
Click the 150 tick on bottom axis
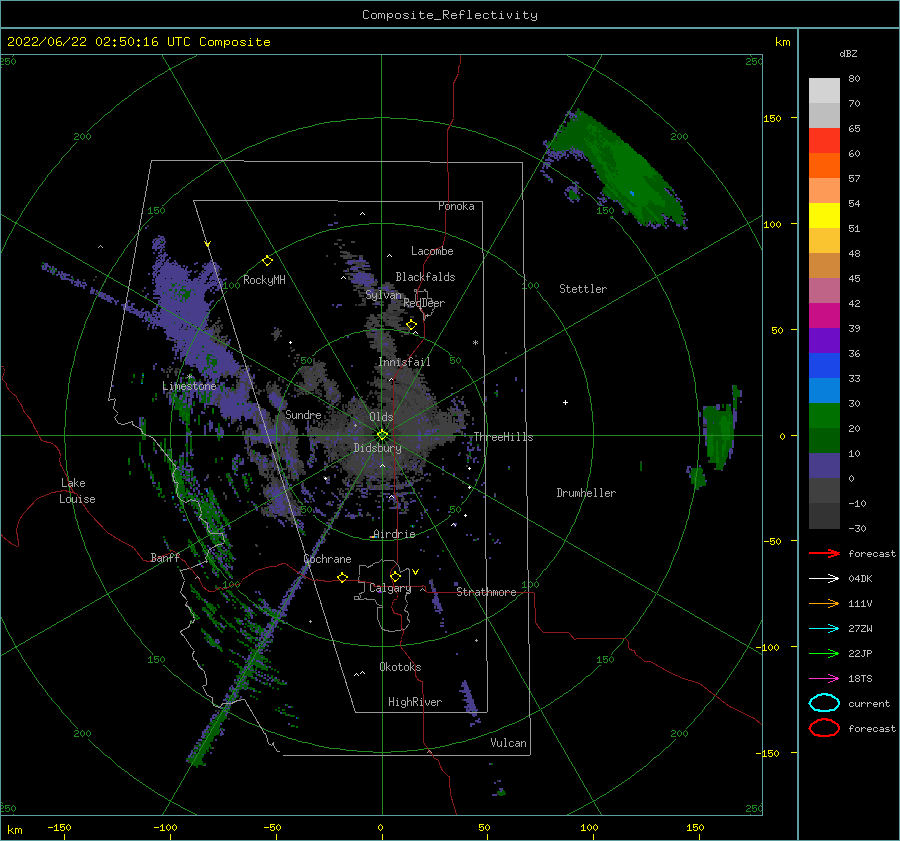pos(695,827)
